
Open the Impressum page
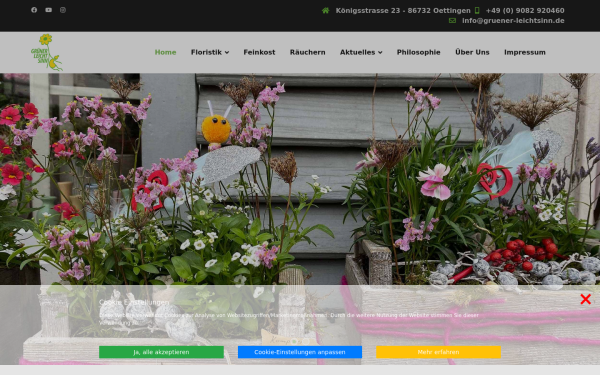pyautogui.click(x=525, y=52)
